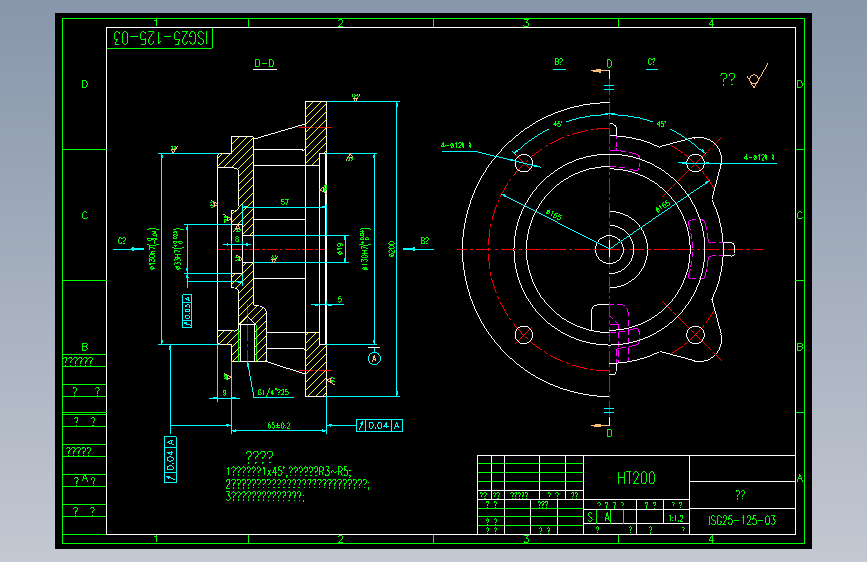
Task: Select the ø33H7 bore dimension text
Action: coord(177,249)
